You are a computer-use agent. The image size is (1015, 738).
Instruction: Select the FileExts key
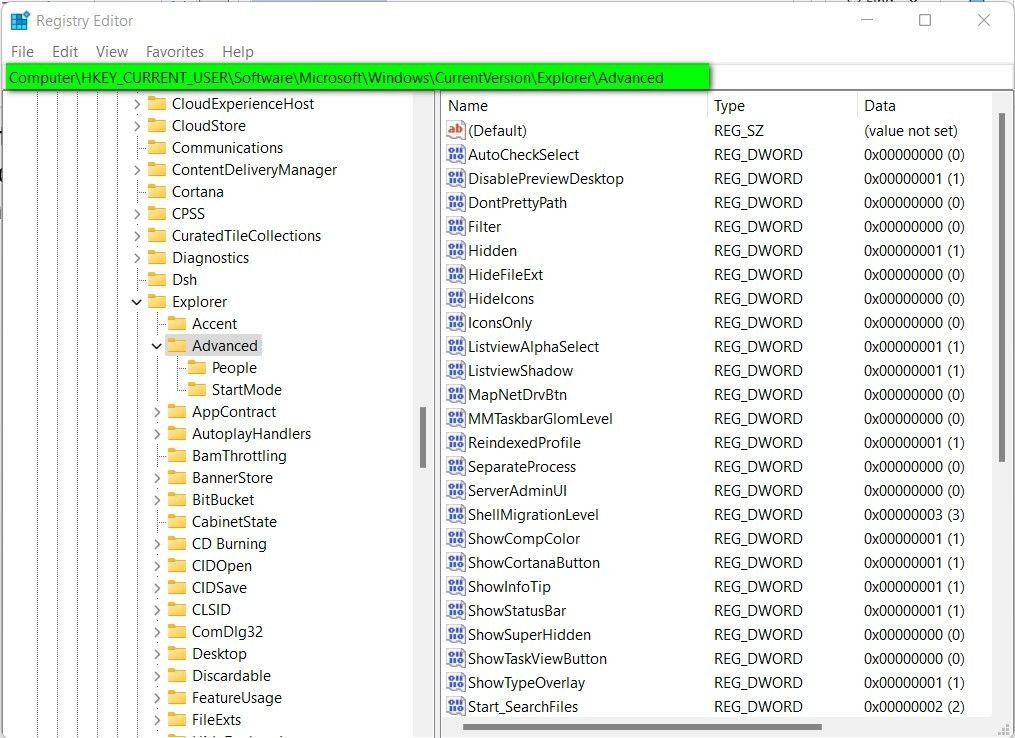tap(216, 720)
